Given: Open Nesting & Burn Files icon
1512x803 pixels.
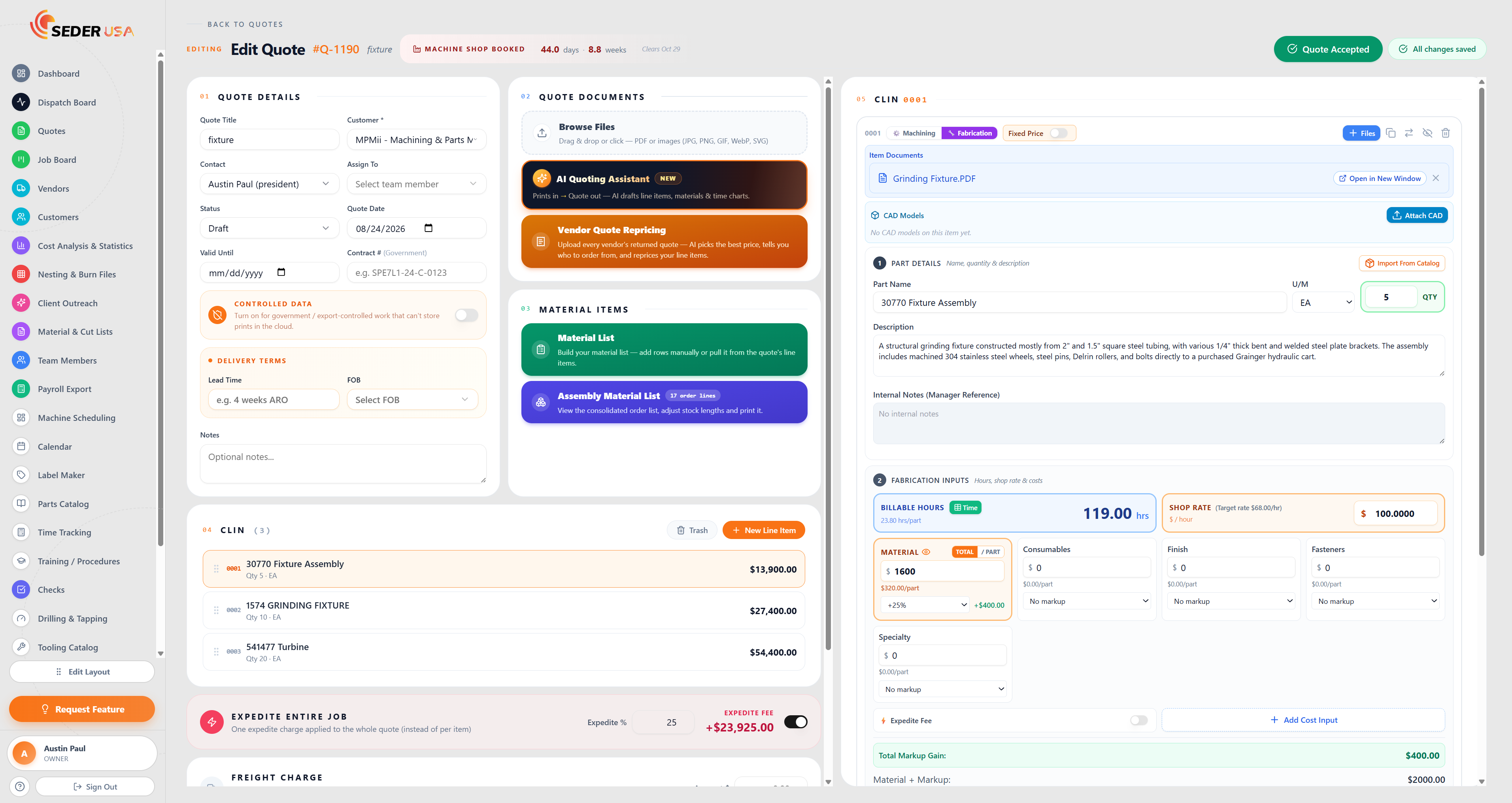Looking at the screenshot, I should click(21, 274).
